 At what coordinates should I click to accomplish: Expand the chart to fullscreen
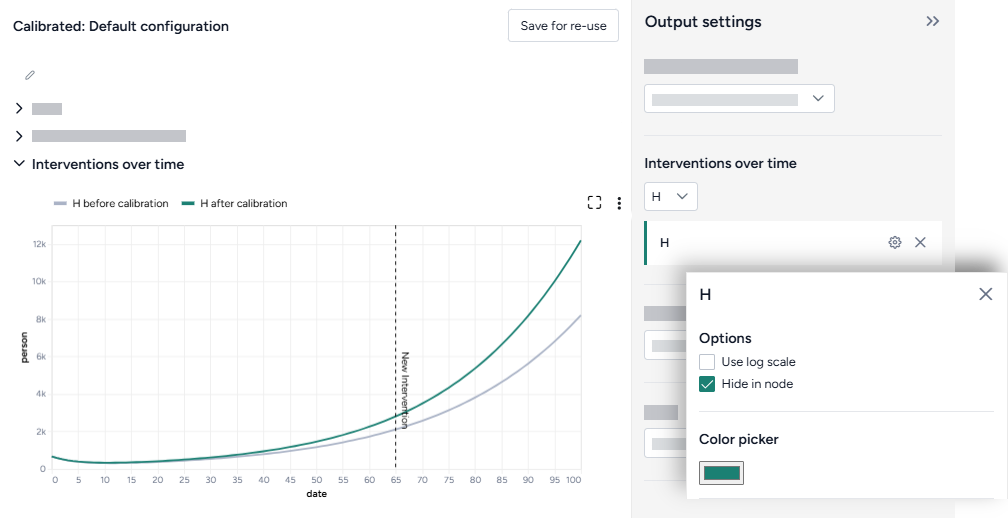click(x=594, y=203)
